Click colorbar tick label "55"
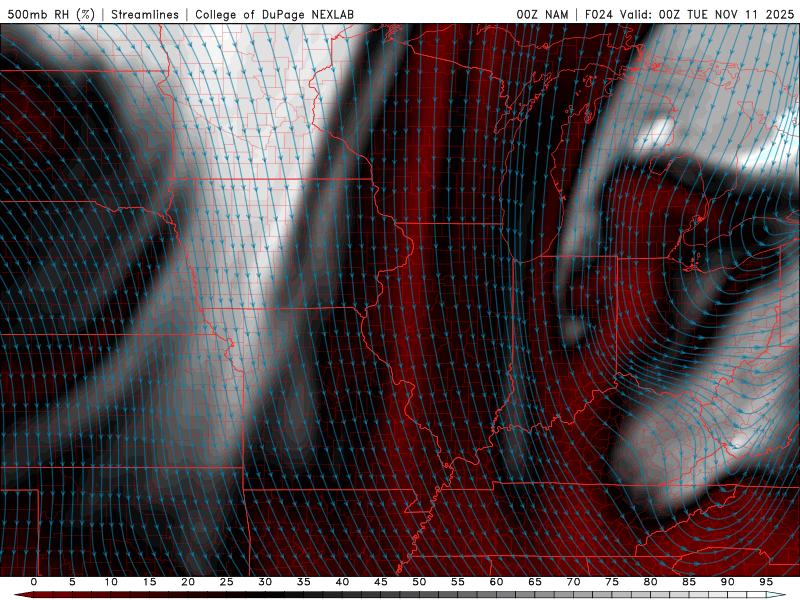Image resolution: width=800 pixels, height=600 pixels. click(x=458, y=582)
